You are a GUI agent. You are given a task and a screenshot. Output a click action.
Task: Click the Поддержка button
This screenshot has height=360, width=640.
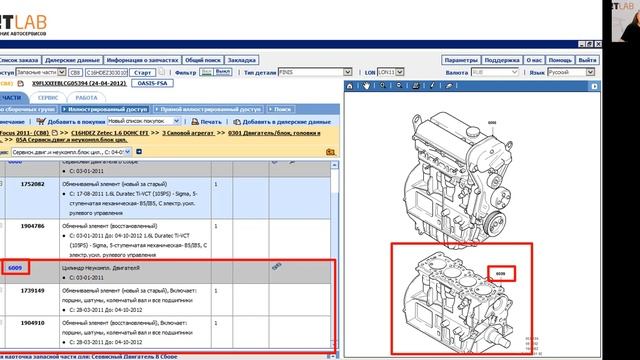point(502,60)
